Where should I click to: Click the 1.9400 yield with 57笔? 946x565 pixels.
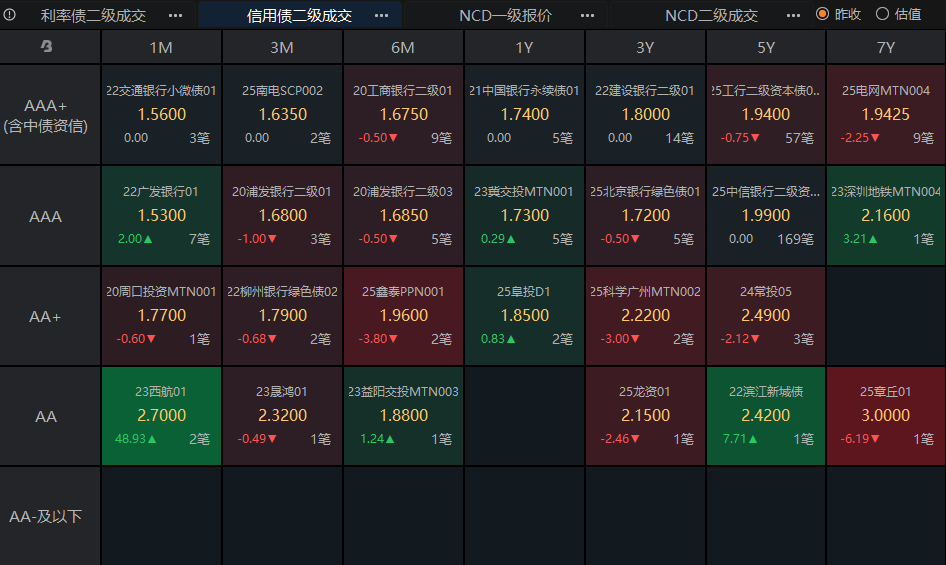[766, 114]
